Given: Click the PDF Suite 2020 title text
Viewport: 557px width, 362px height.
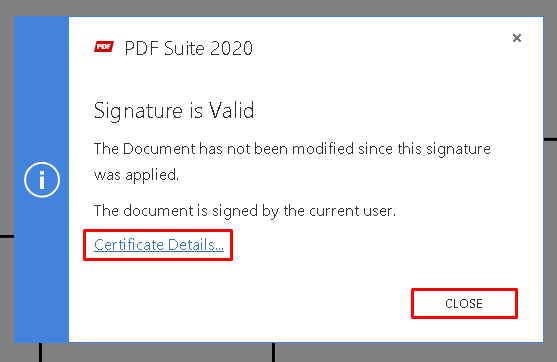Looking at the screenshot, I should click(x=189, y=48).
